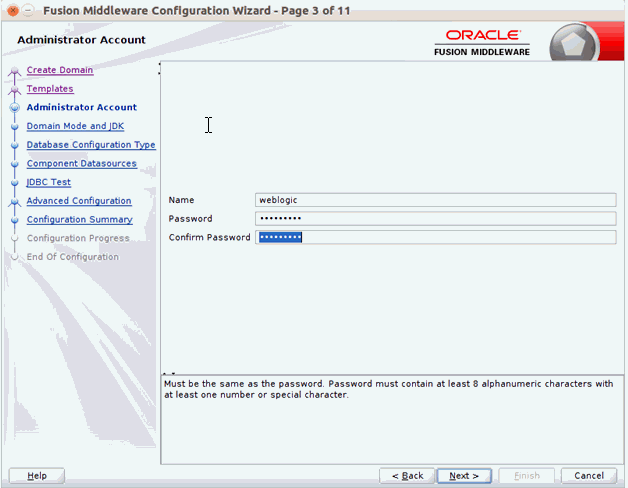The height and width of the screenshot is (488, 628).
Task: Click the Configuration Summary bullet icon
Action: pyautogui.click(x=15, y=220)
